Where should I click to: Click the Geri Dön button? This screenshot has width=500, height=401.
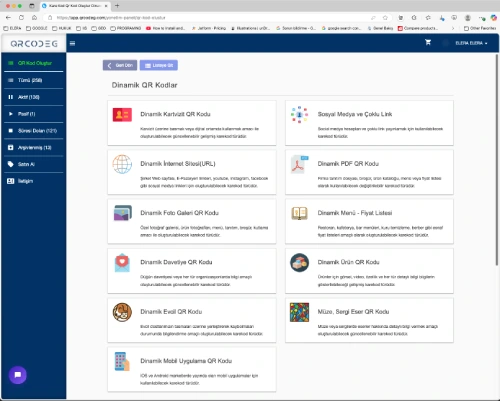[120, 65]
